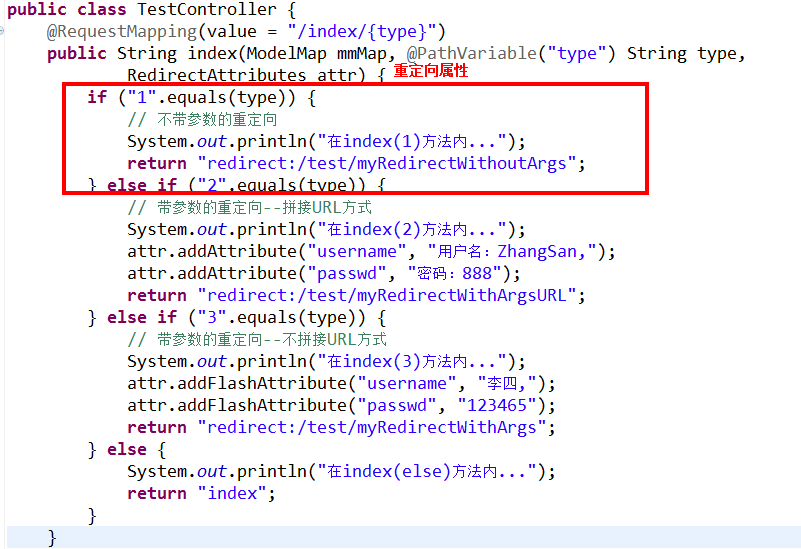Click the println "在index(2)方法内..." line
The width and height of the screenshot is (801, 549).
(x=326, y=229)
